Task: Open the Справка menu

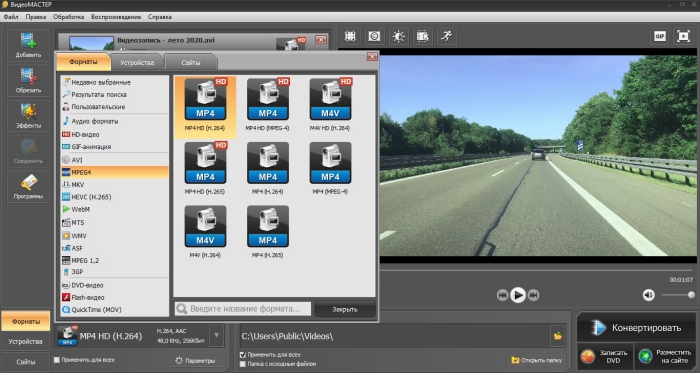Action: click(160, 17)
